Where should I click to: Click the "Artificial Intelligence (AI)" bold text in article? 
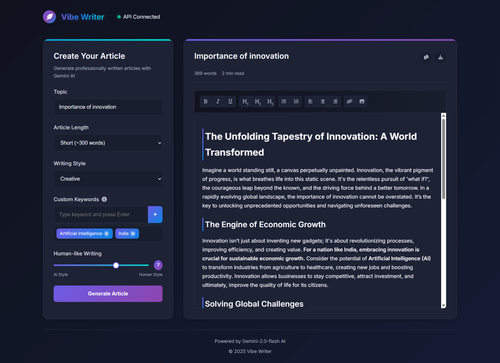click(400, 259)
